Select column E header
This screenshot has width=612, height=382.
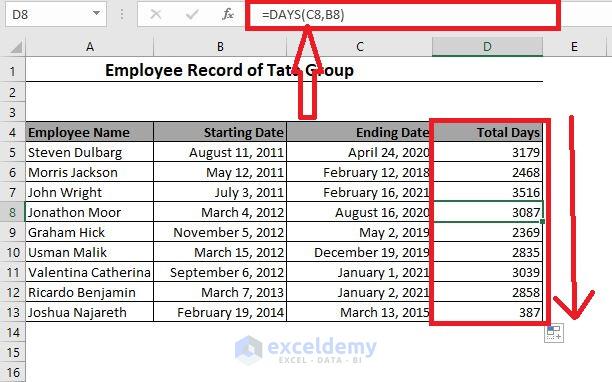pos(574,47)
